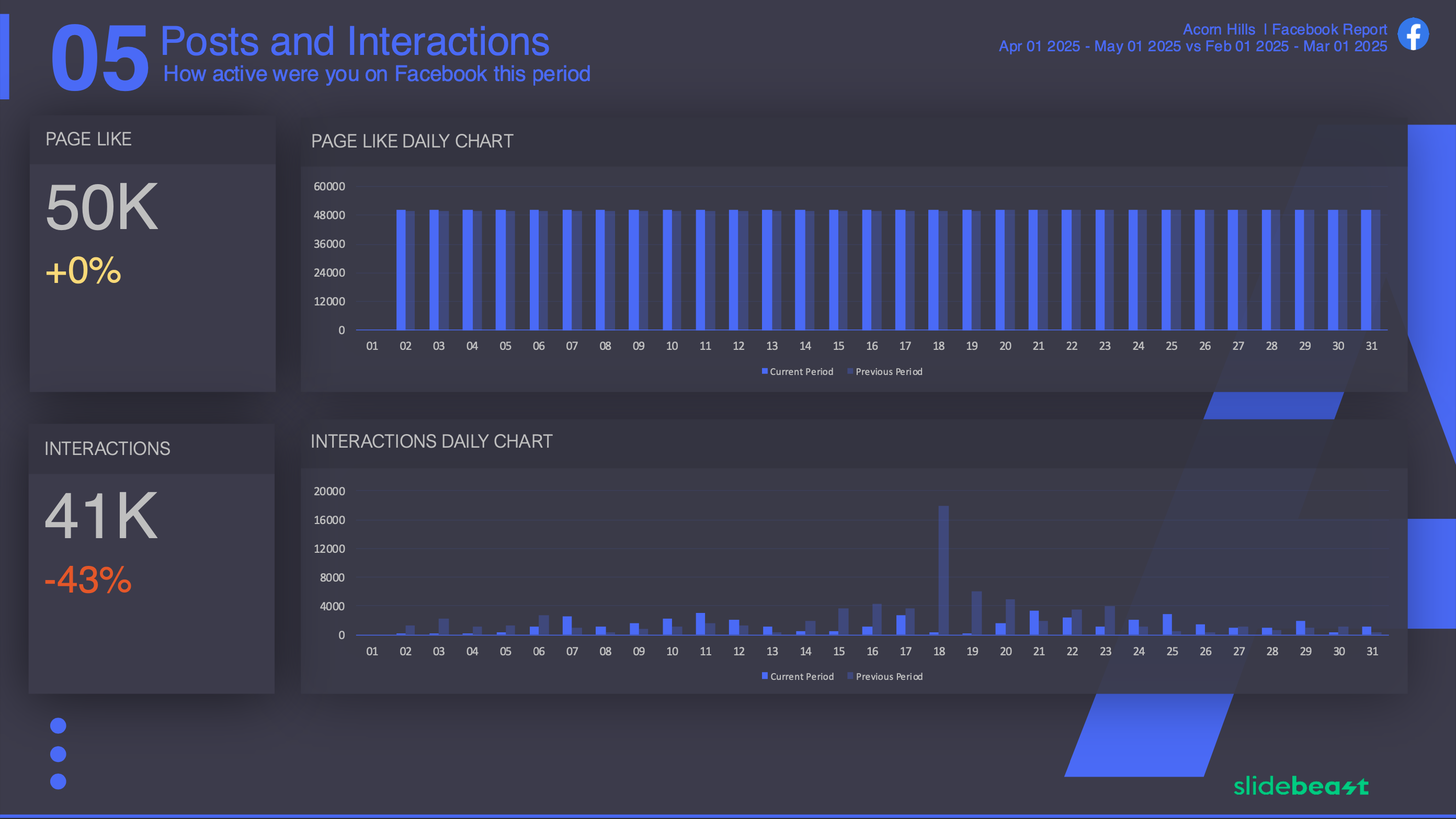
Task: Click the day 16 current period page like bar
Action: (867, 270)
